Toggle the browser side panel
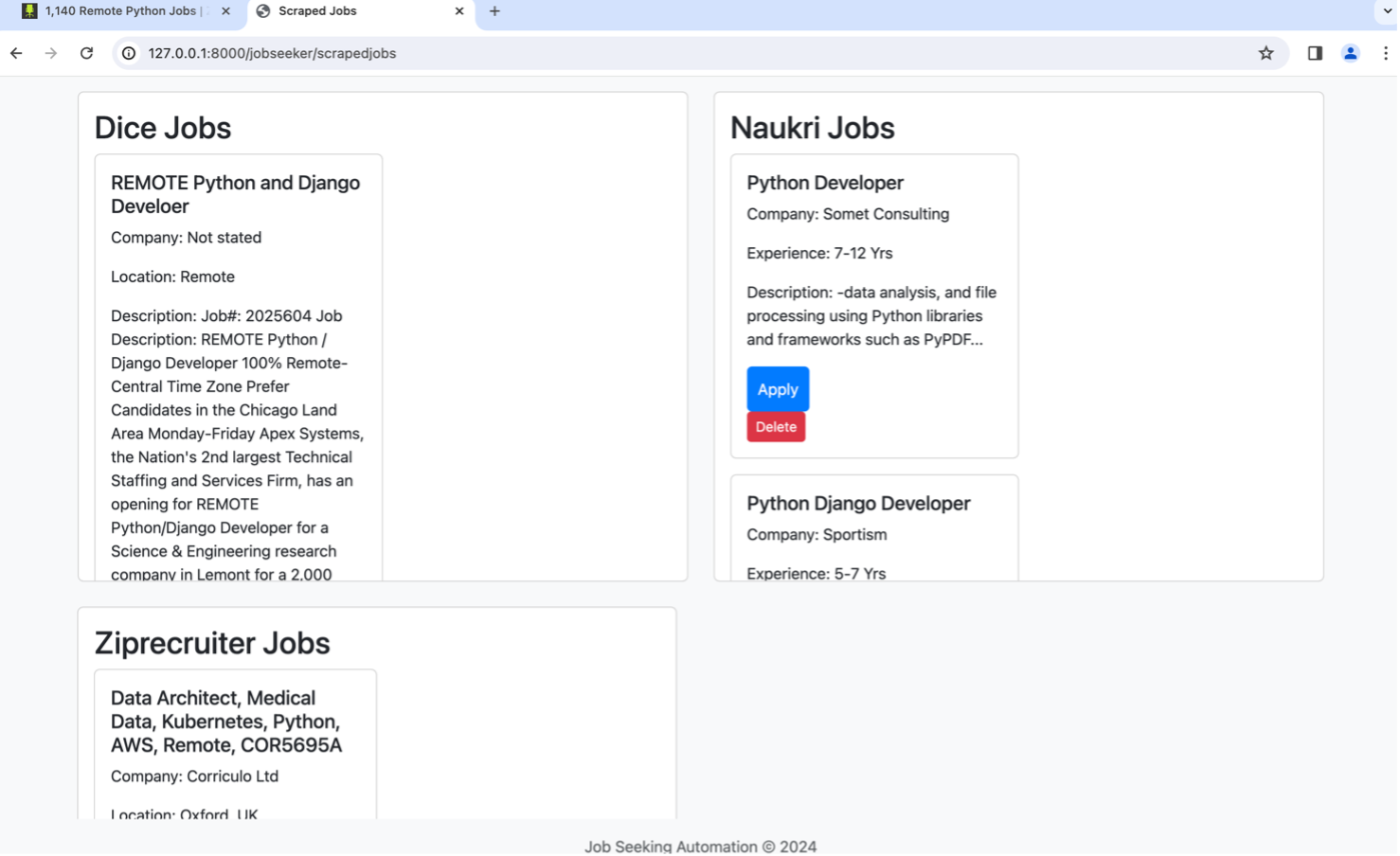This screenshot has width=1400, height=856. pyautogui.click(x=1315, y=53)
